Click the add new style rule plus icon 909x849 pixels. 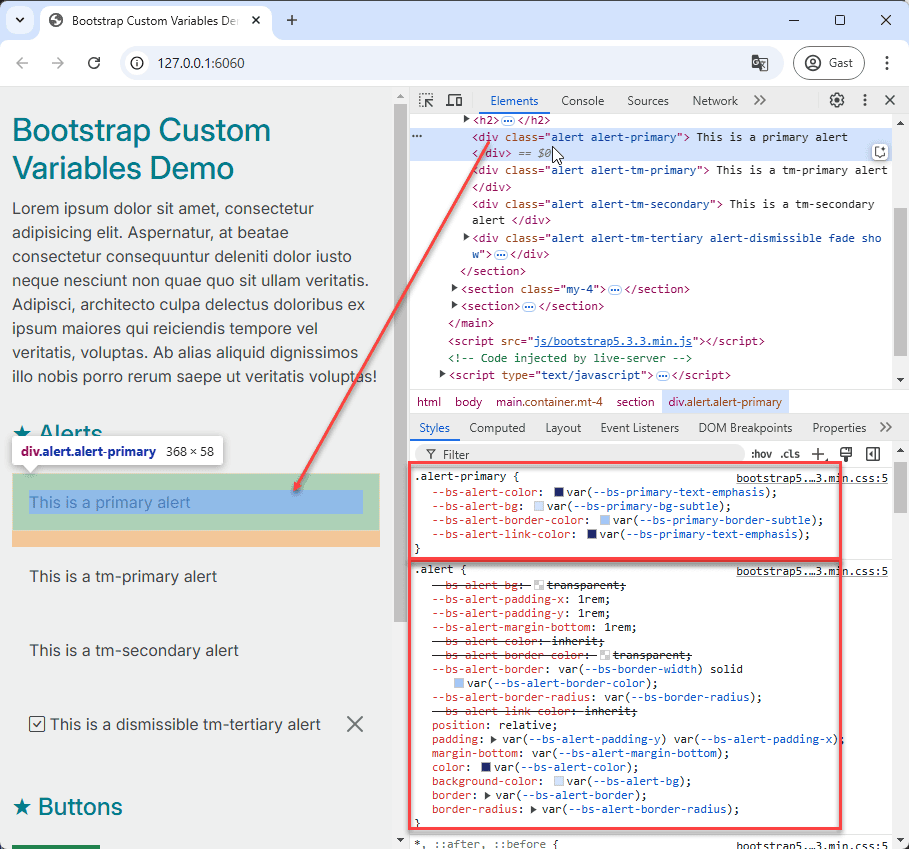pos(817,454)
